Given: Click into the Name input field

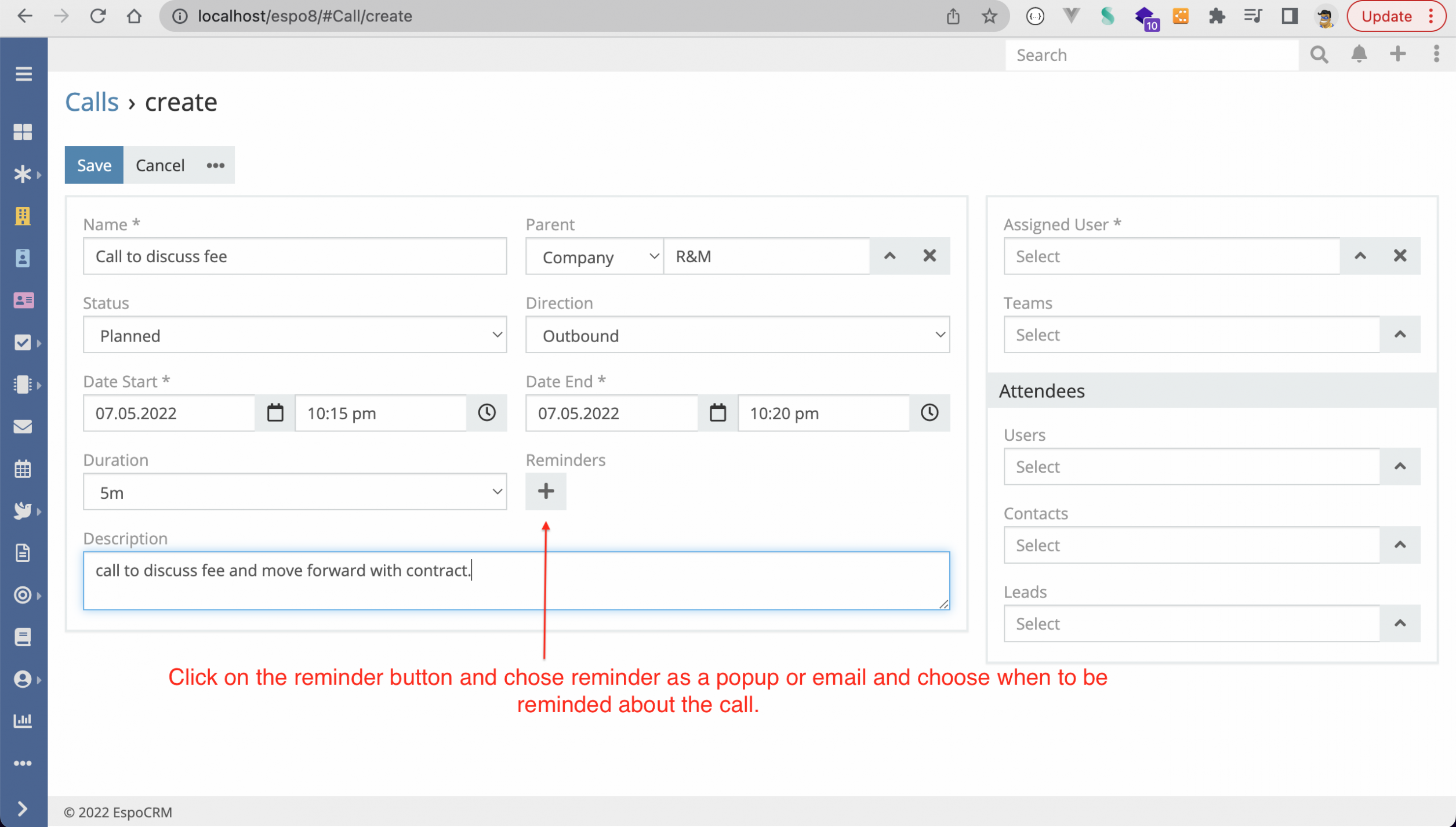Looking at the screenshot, I should (x=295, y=256).
